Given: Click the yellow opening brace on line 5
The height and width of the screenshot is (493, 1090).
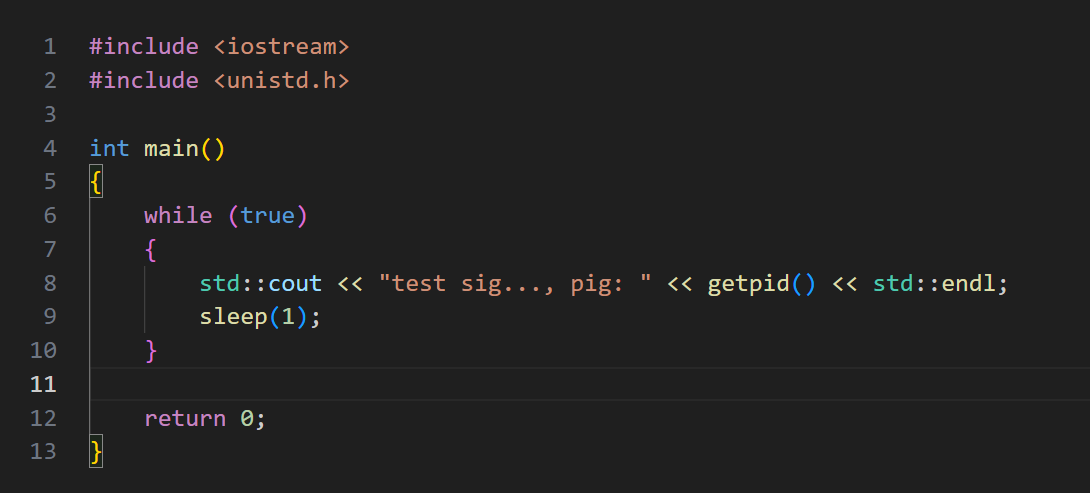Looking at the screenshot, I should tap(96, 183).
